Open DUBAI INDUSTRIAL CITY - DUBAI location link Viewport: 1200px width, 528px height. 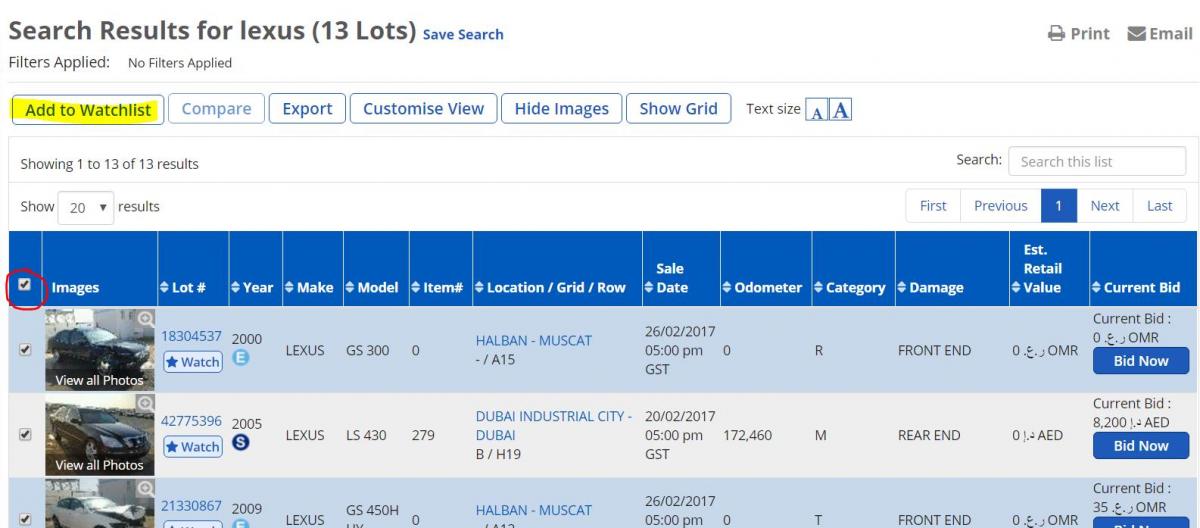[x=553, y=427]
